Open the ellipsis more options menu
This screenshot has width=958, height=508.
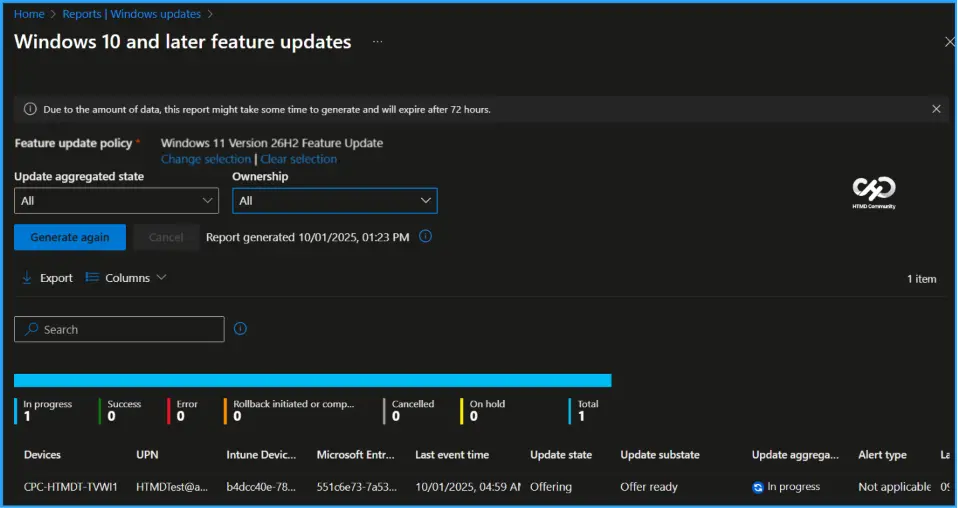[x=378, y=42]
